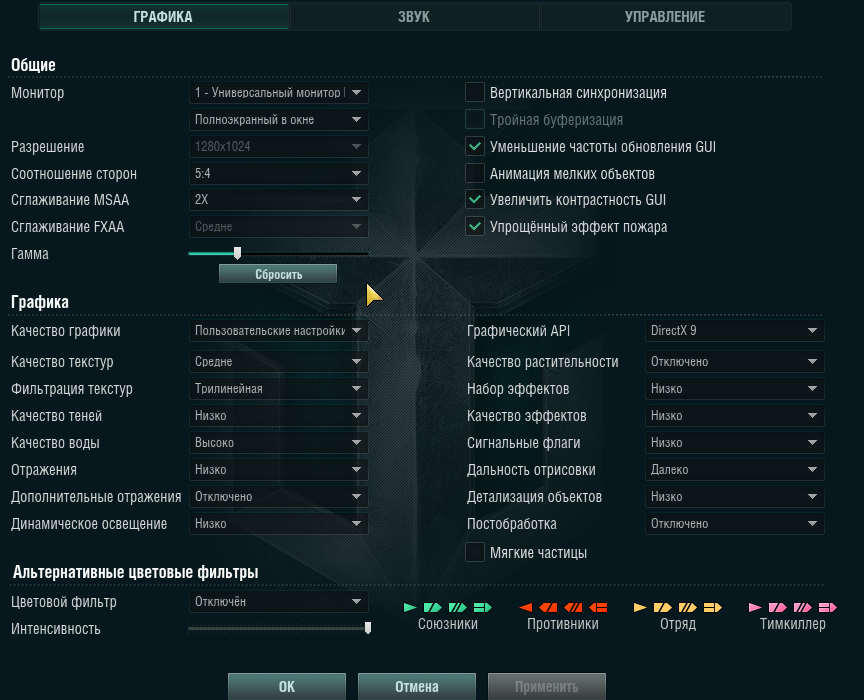The width and height of the screenshot is (864, 700).
Task: Uncheck Уменьшение частоты обновления GUI
Action: coord(474,147)
